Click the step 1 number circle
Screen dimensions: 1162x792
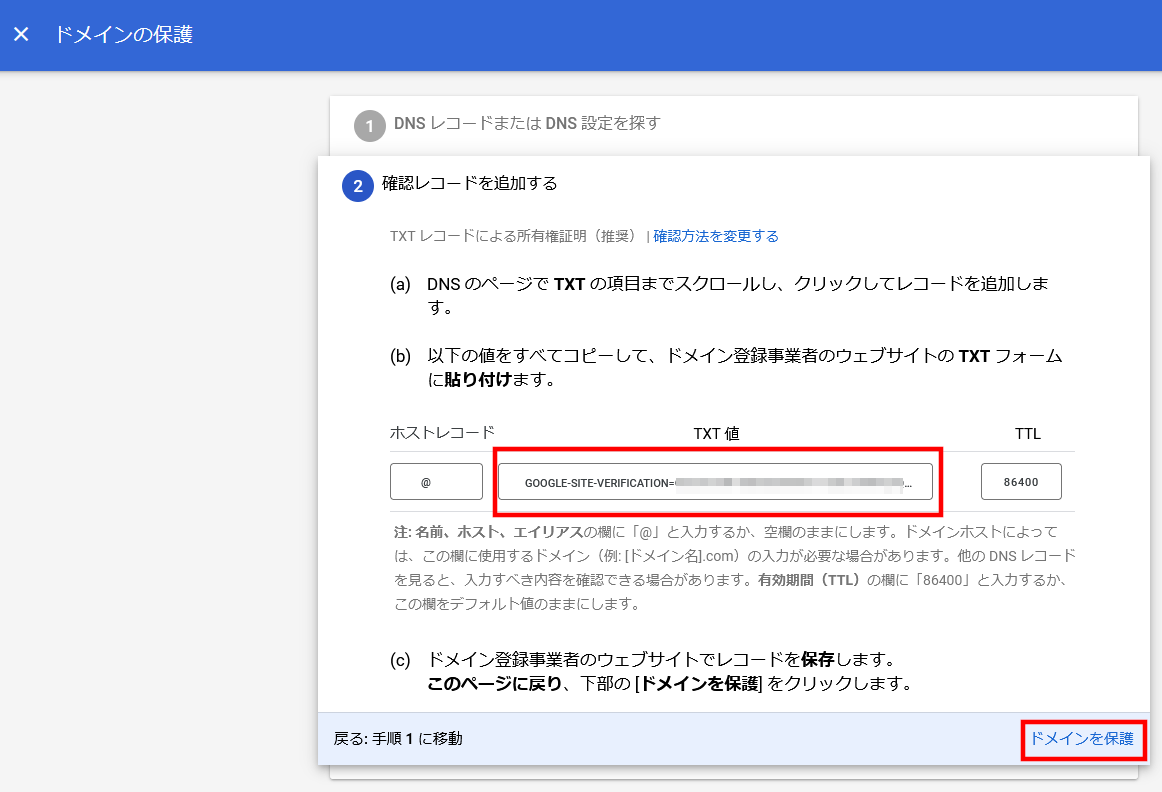pos(369,126)
